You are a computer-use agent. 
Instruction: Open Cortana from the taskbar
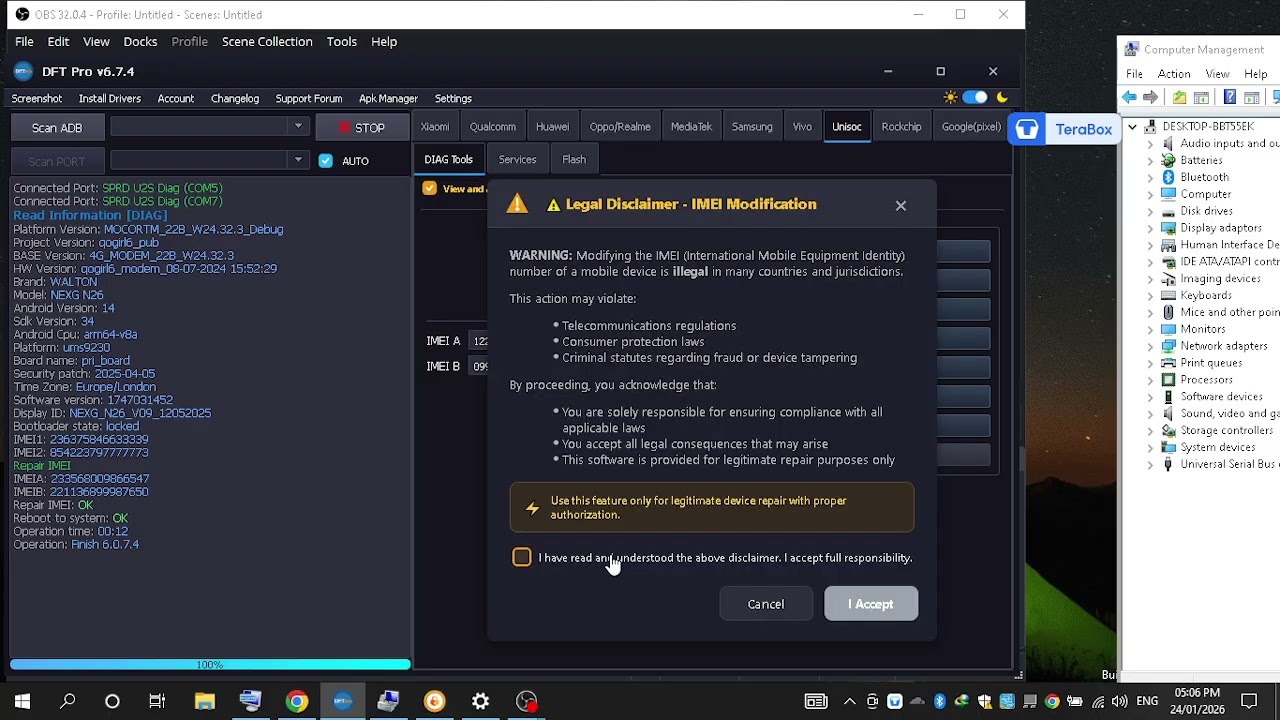click(x=112, y=701)
